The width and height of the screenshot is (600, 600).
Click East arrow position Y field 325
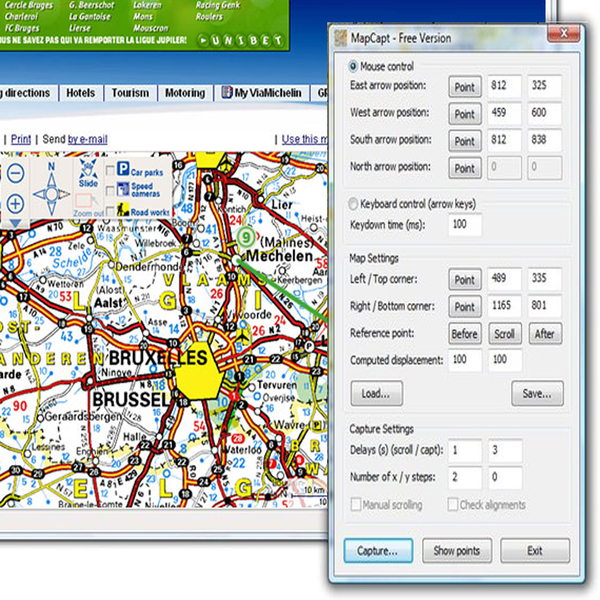(x=545, y=86)
